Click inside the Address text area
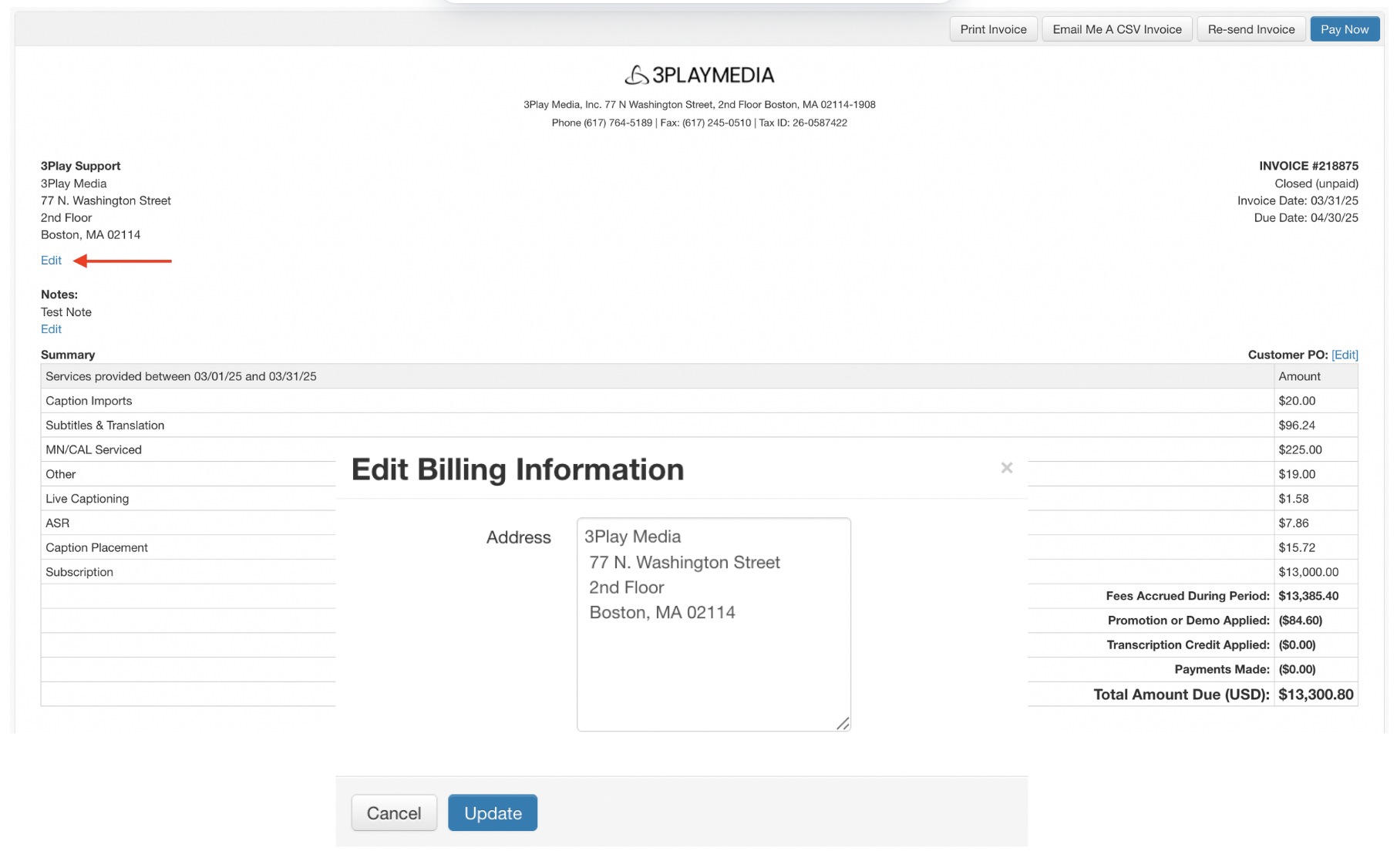This screenshot has height=868, width=1397. (x=713, y=624)
